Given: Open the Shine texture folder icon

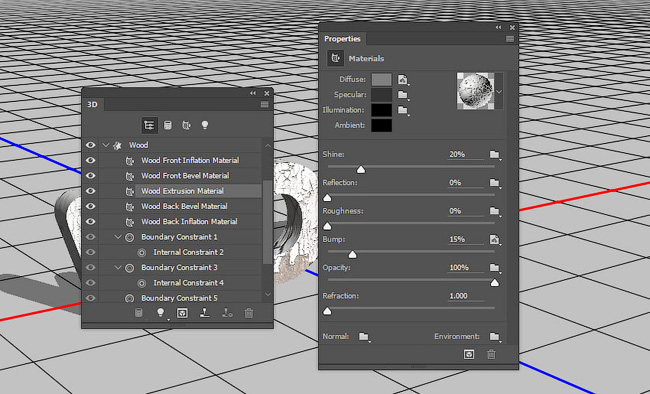Looking at the screenshot, I should click(495, 155).
